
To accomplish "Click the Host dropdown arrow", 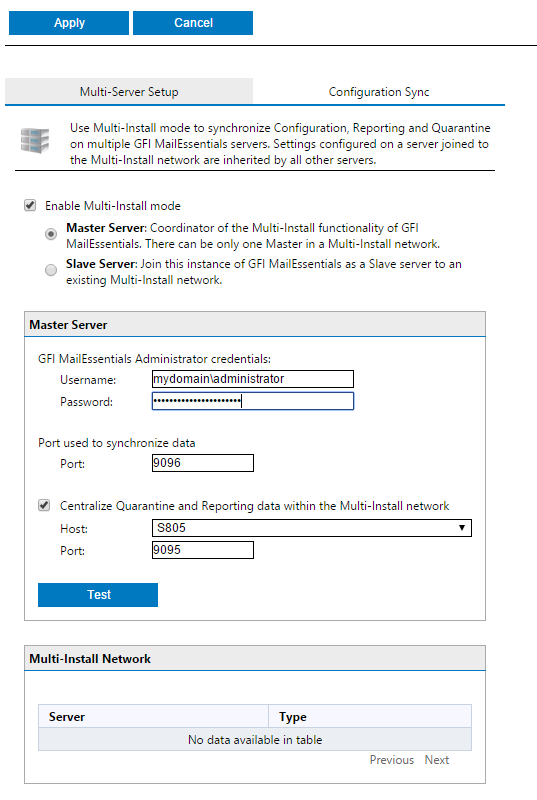I will point(462,528).
